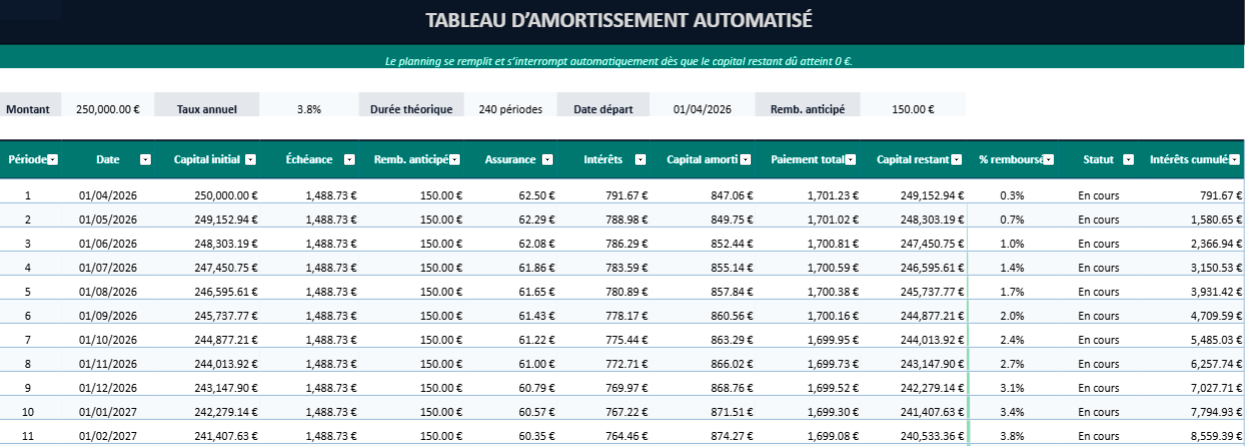Select the date cell 01/01/2027
1248x446 pixels.
(x=107, y=412)
